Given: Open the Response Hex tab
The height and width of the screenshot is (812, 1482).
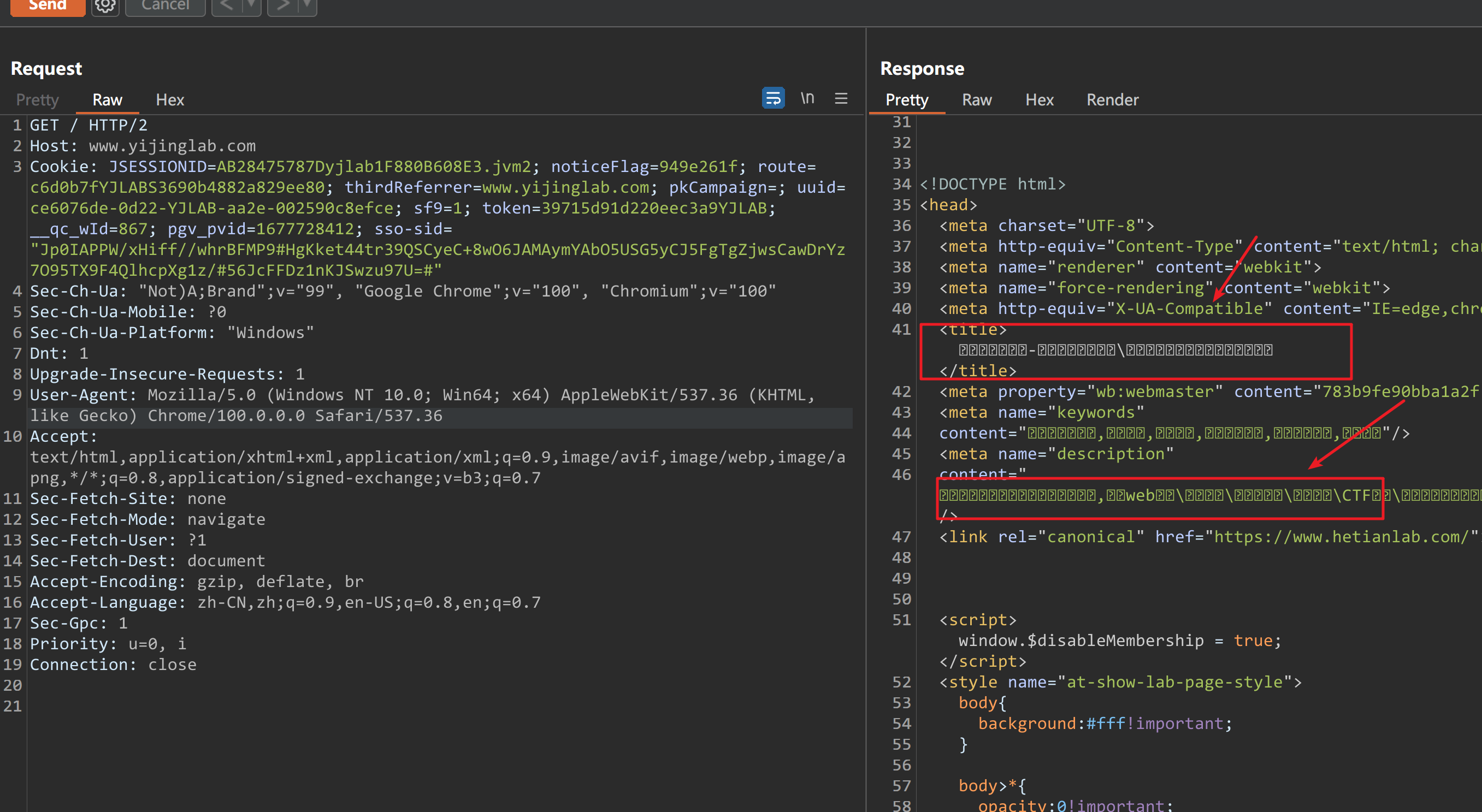Looking at the screenshot, I should coord(1039,99).
